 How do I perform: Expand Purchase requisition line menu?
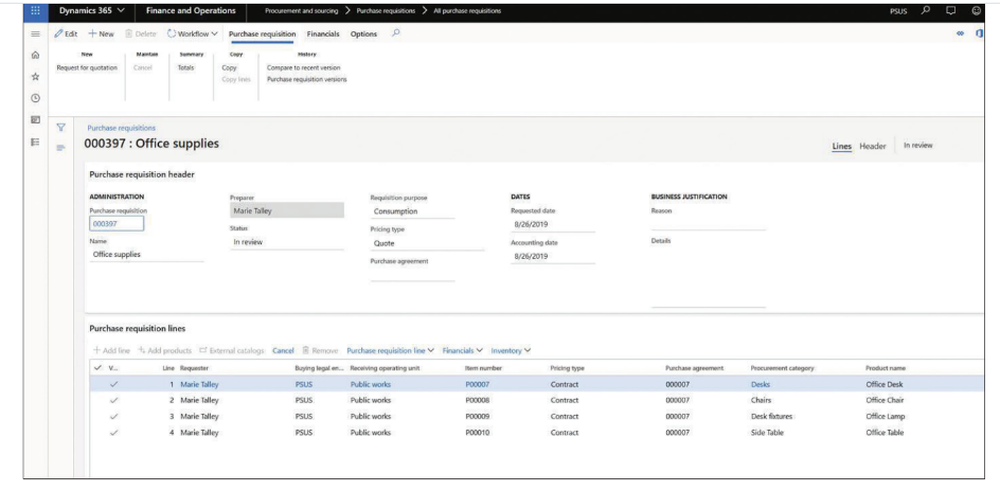tap(390, 351)
